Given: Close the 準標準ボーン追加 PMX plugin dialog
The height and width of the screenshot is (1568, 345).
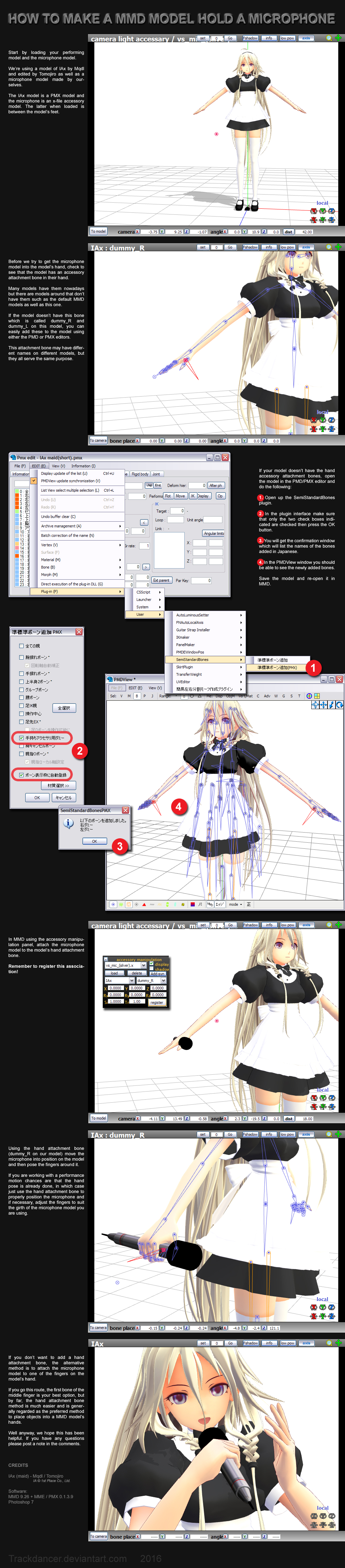Looking at the screenshot, I should [79, 632].
